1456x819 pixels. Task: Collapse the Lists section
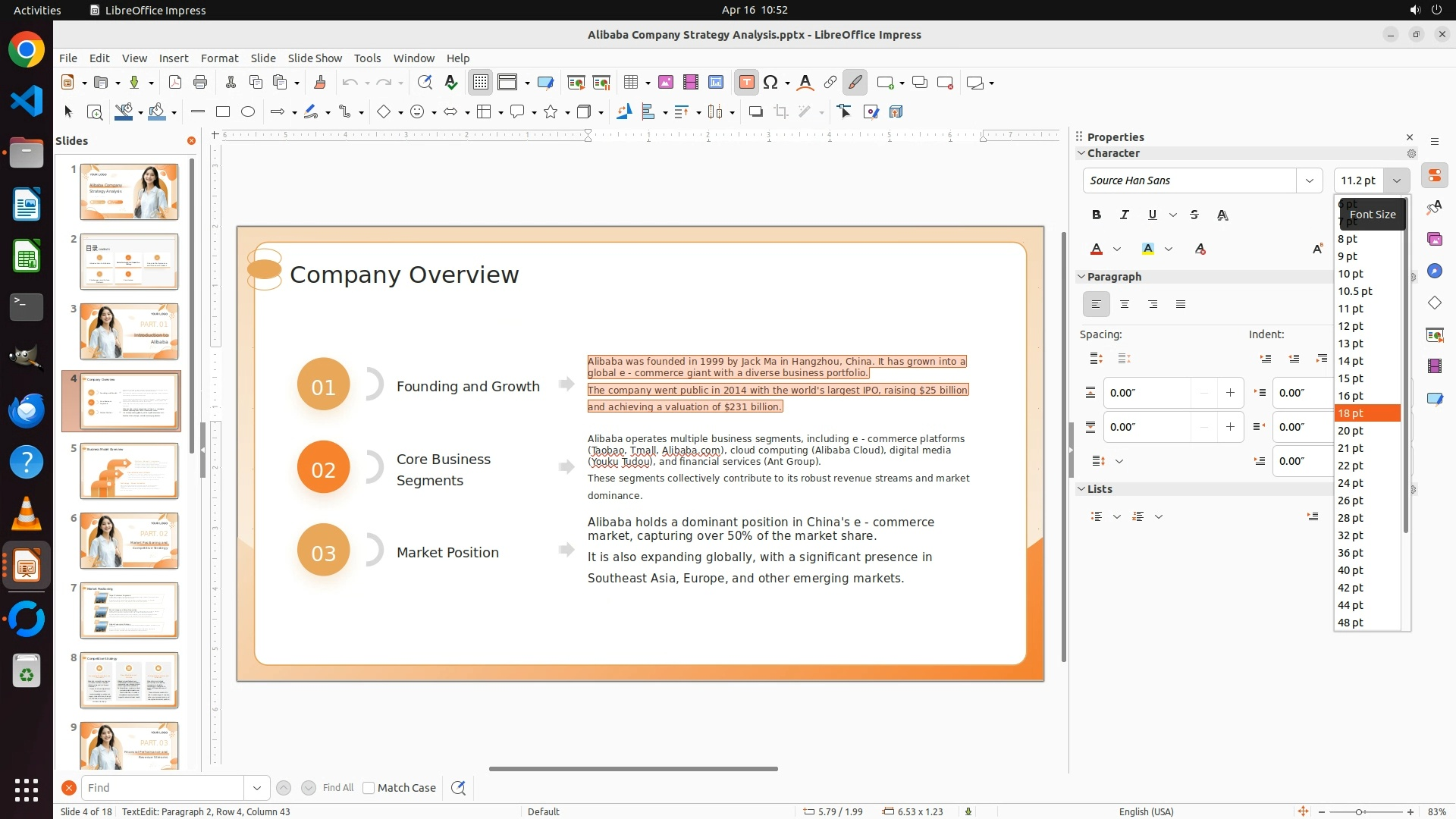coord(1082,489)
